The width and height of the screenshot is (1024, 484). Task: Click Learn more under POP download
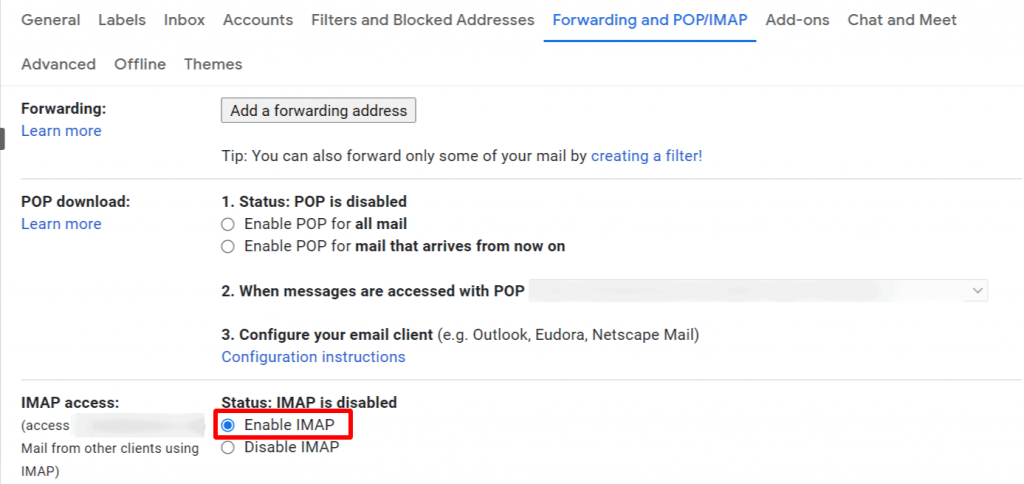point(61,224)
